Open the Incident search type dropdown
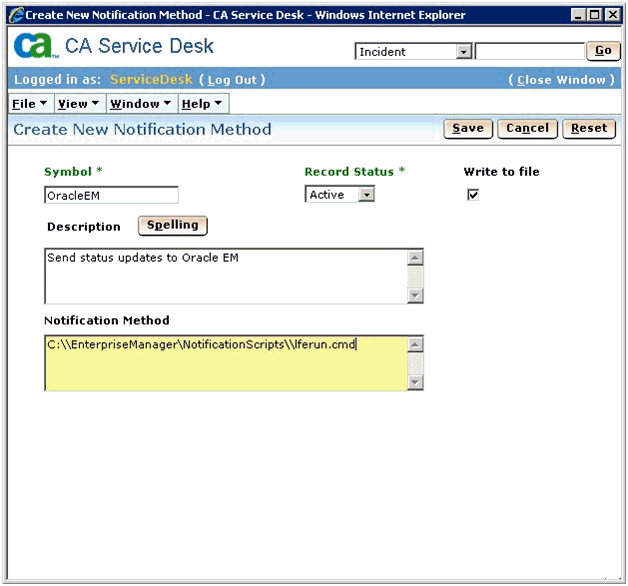This screenshot has height=586, width=628. pos(463,52)
